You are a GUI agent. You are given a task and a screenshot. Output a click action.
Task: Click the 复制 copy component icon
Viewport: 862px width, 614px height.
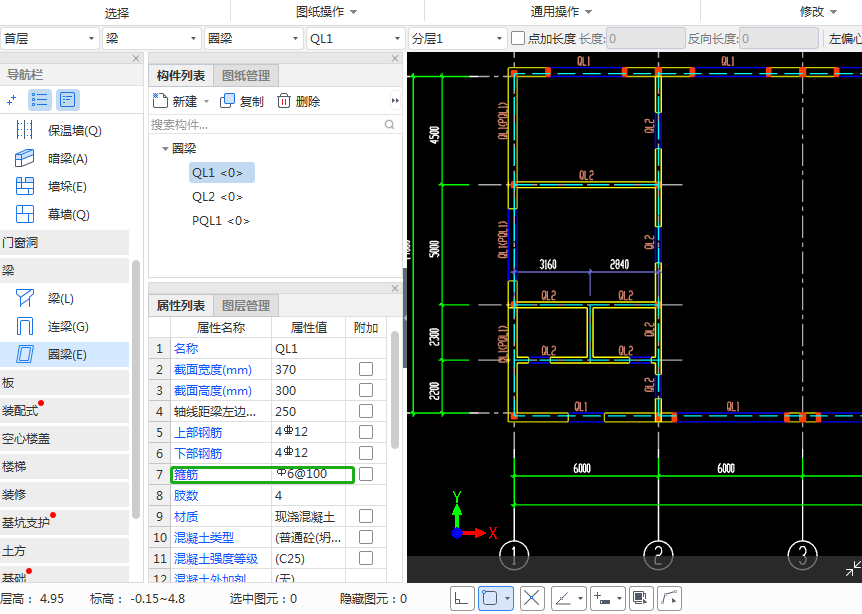coord(227,101)
